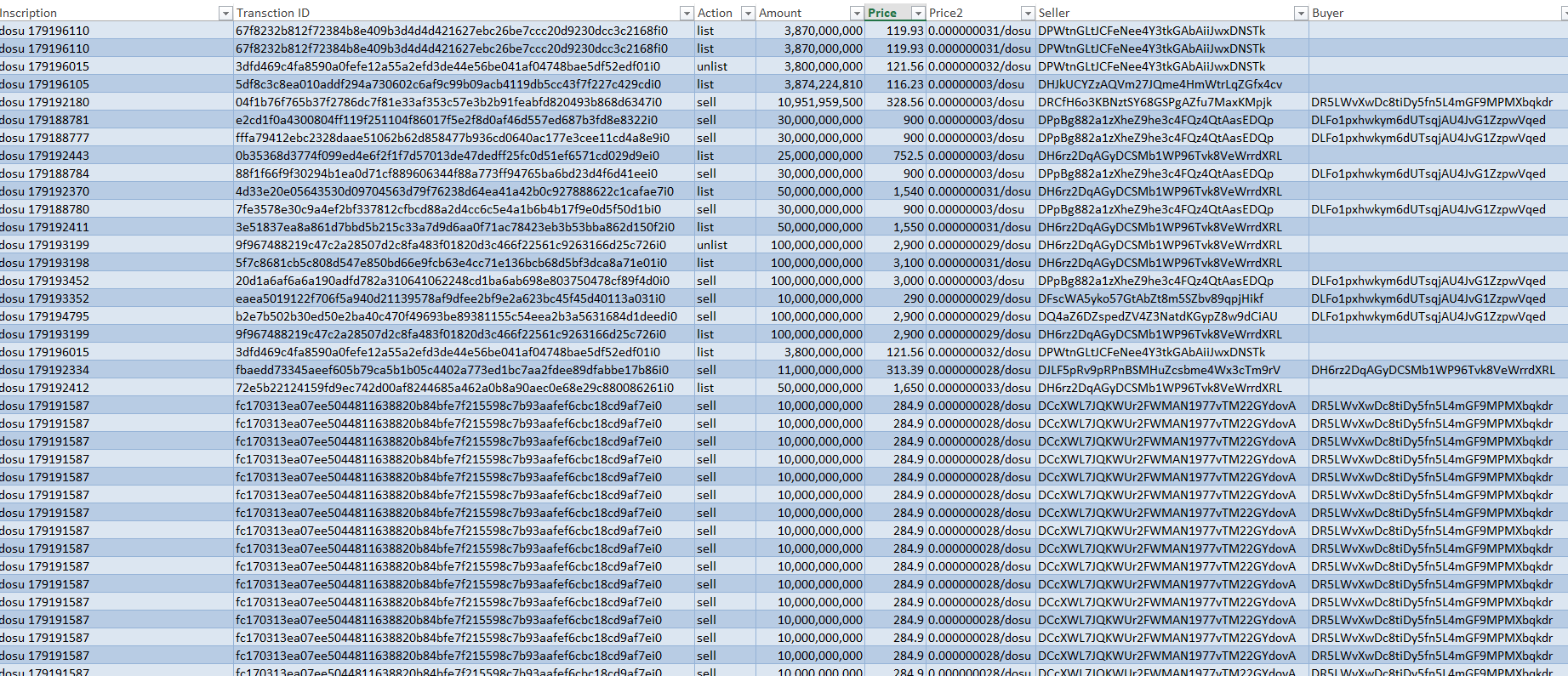The width and height of the screenshot is (1568, 676).
Task: Select inscription cell dosu 179188781
Action: [117, 120]
